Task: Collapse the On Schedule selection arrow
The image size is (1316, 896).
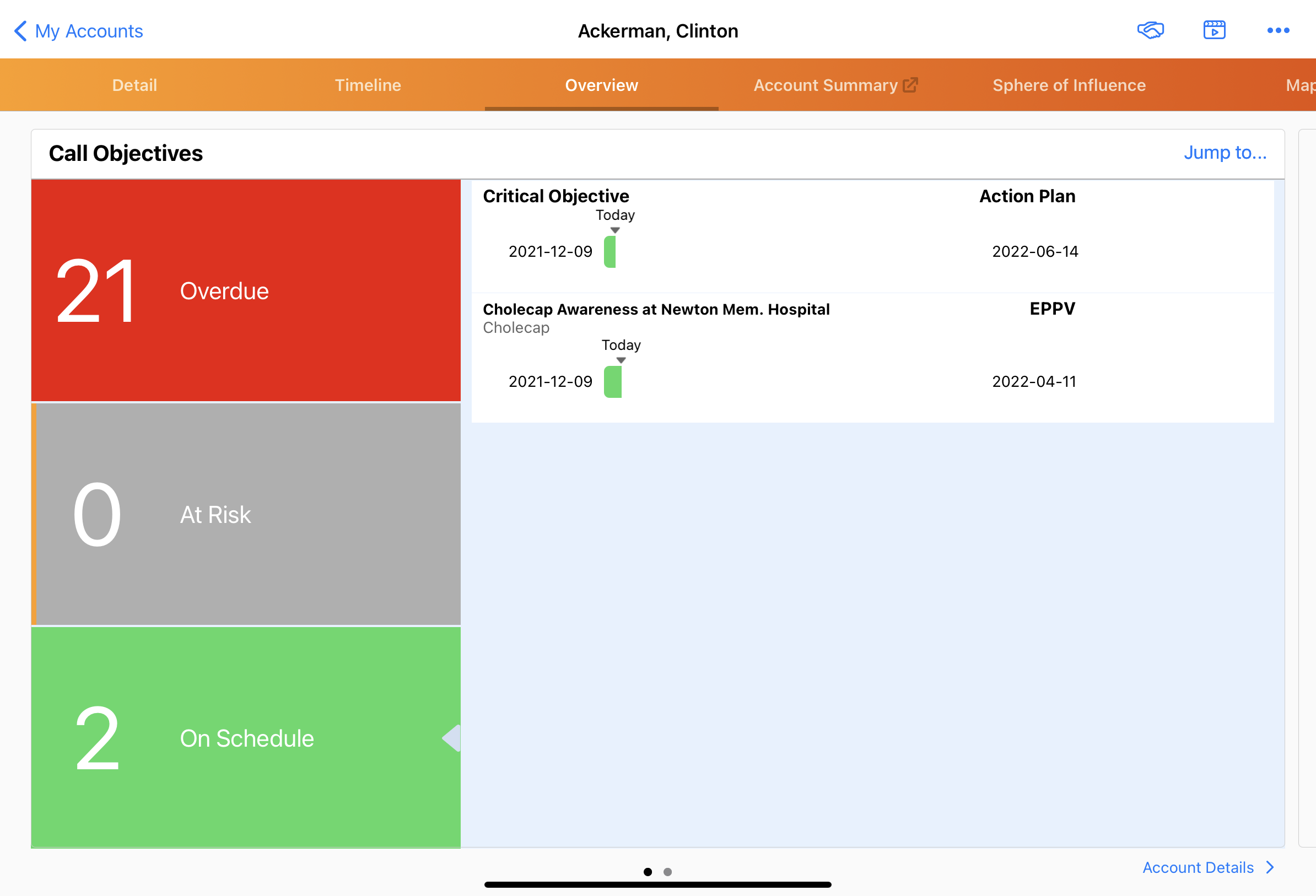Action: coord(452,738)
